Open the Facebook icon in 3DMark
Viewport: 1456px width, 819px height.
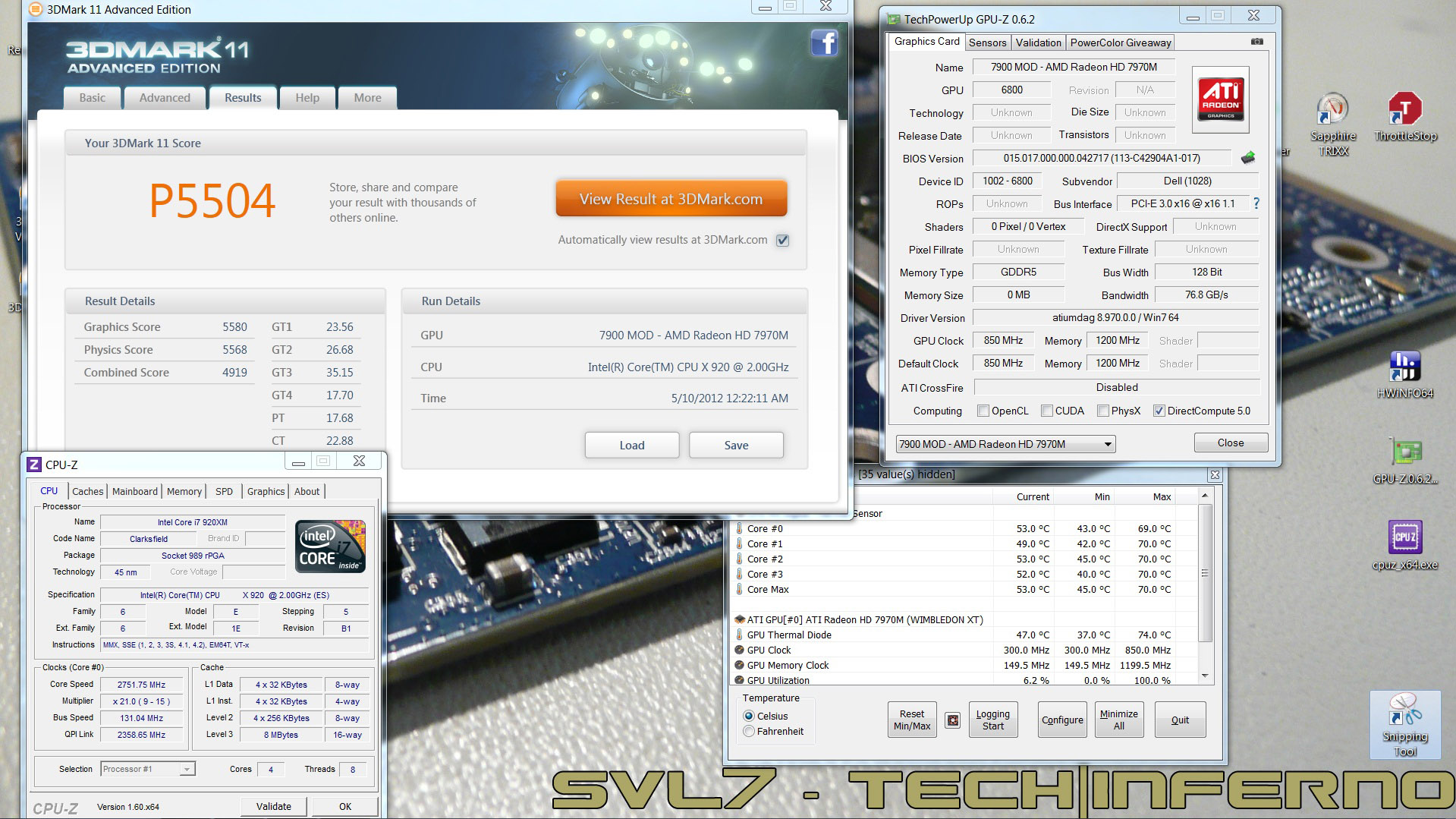(x=824, y=43)
